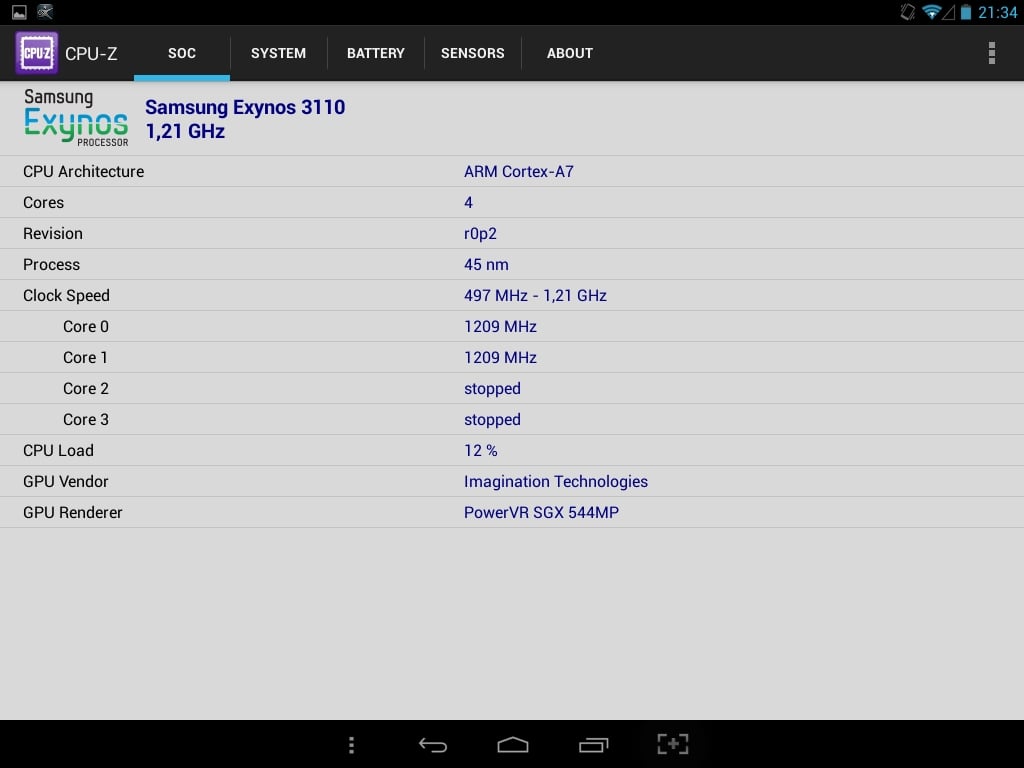Select the Clock Speed row label
Image resolution: width=1024 pixels, height=768 pixels.
[66, 296]
